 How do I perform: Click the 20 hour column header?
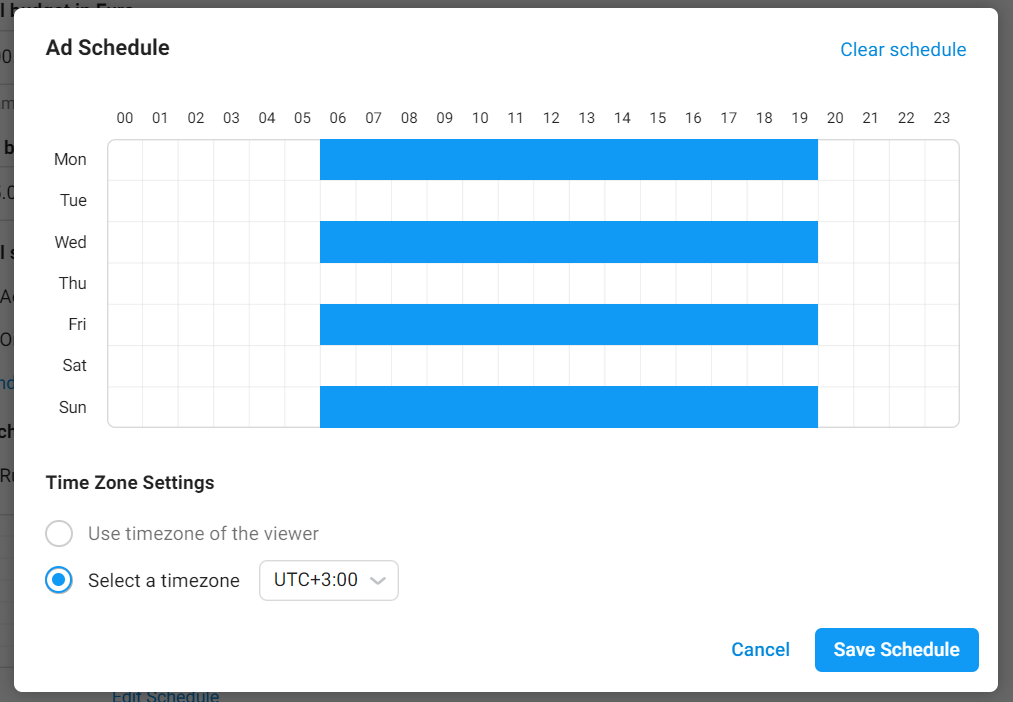[x=835, y=118]
